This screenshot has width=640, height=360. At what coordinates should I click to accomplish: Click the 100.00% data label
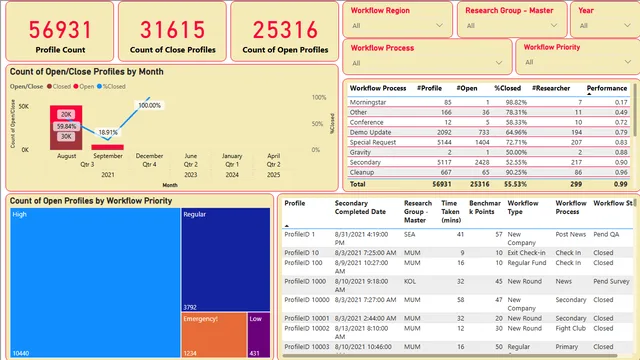click(x=149, y=105)
